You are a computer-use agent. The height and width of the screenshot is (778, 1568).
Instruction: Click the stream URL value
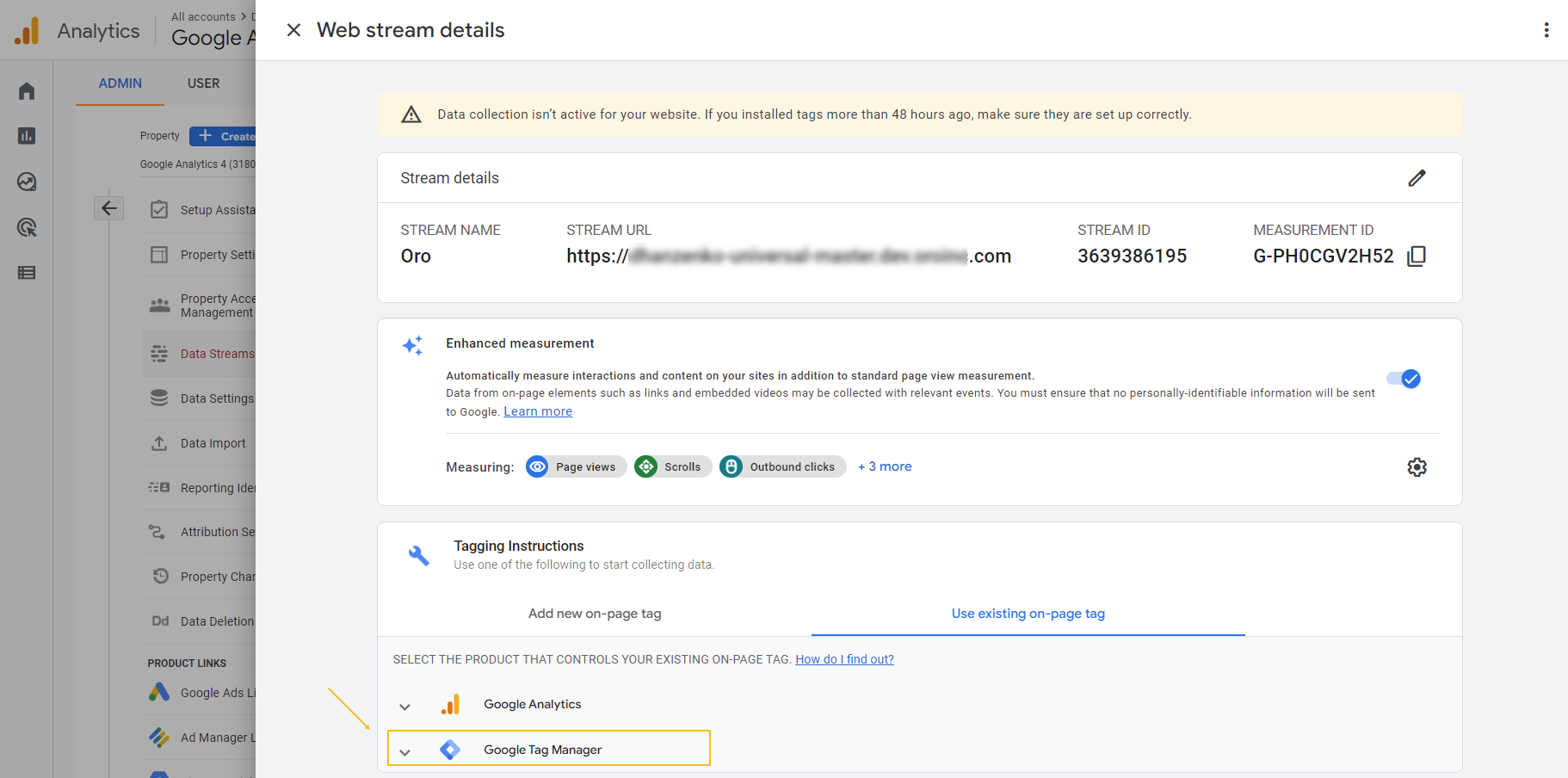click(788, 256)
